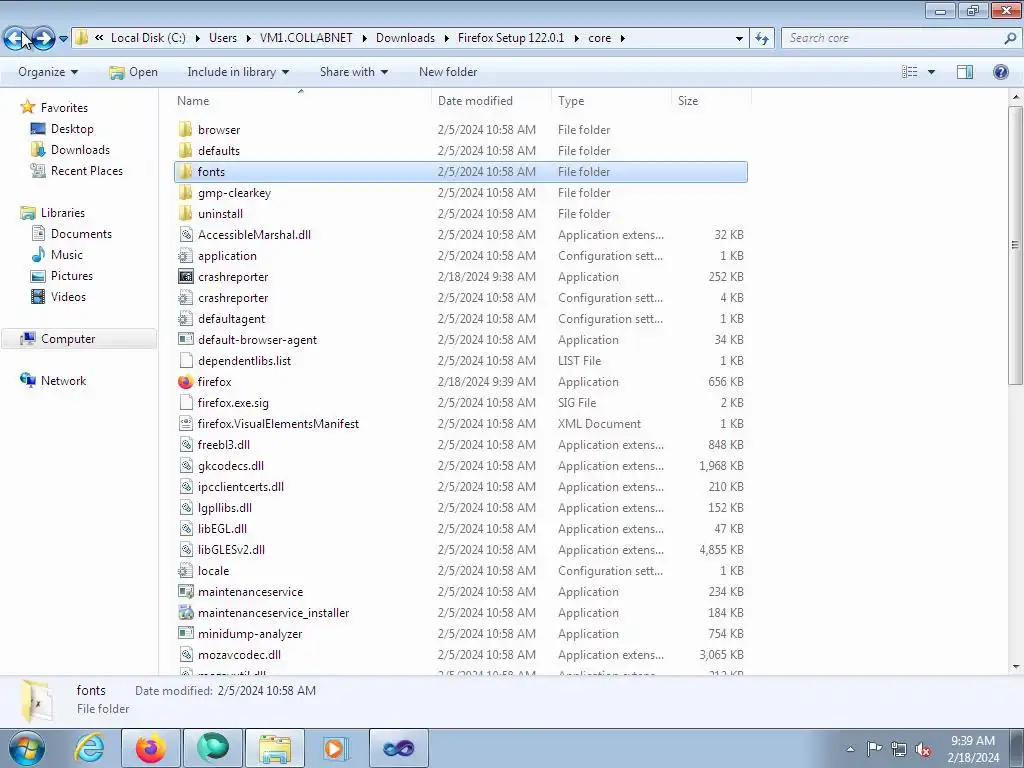
Task: Click the Windows Start button
Action: click(27, 748)
